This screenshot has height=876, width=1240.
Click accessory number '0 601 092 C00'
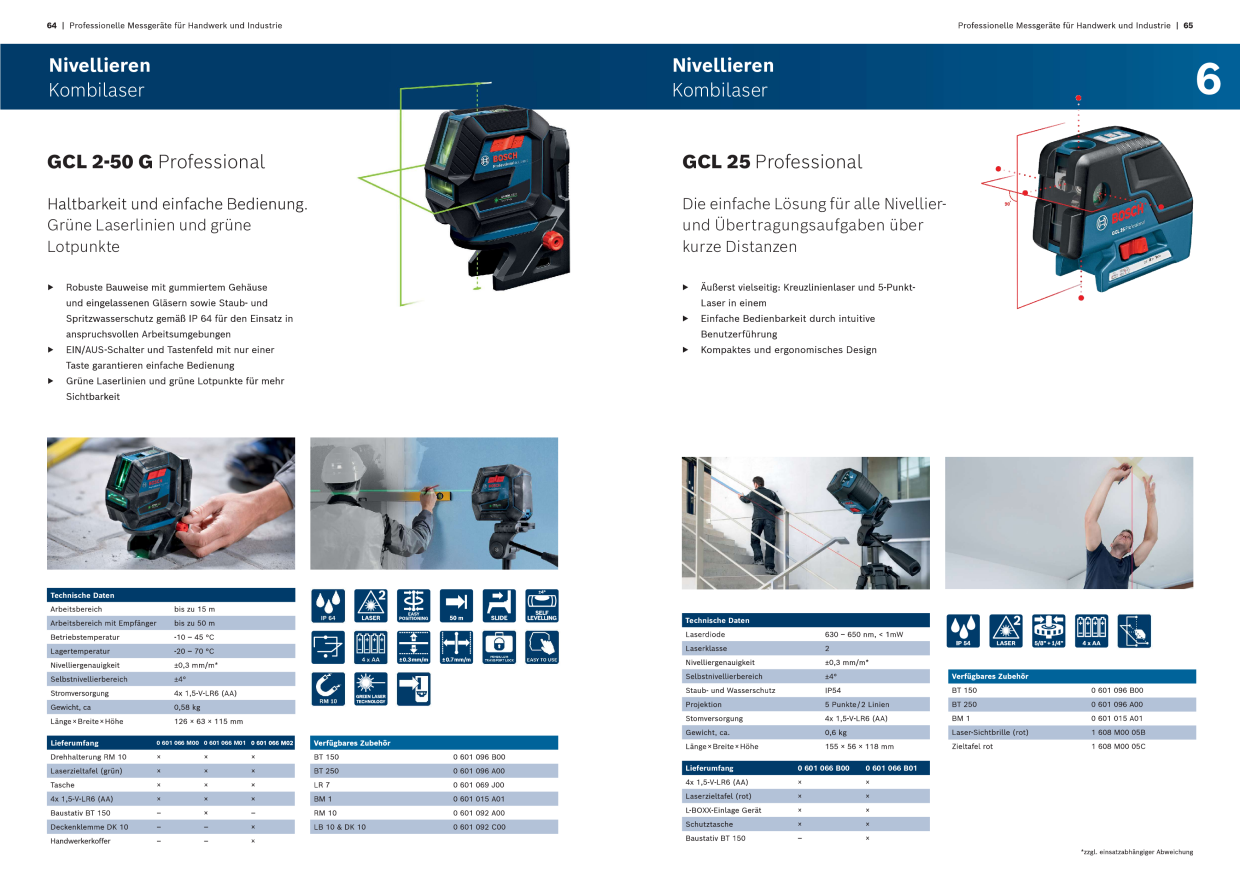tap(479, 827)
